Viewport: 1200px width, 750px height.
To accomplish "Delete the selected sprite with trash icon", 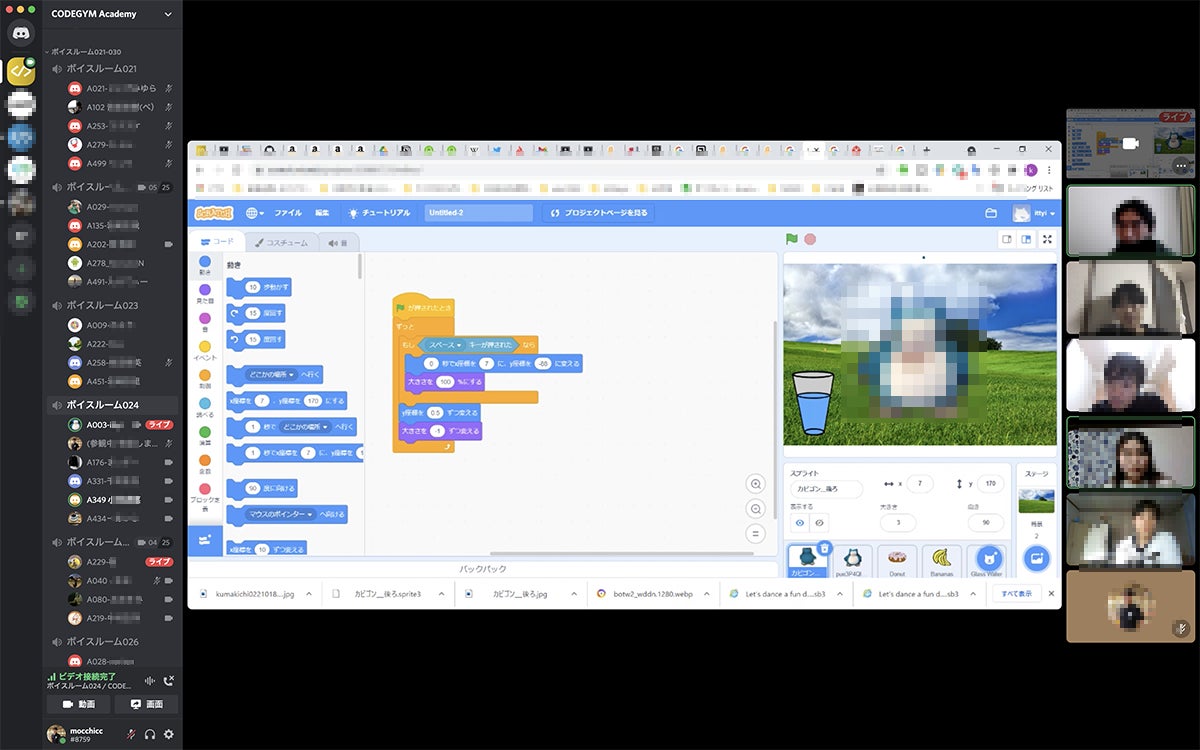I will (824, 548).
